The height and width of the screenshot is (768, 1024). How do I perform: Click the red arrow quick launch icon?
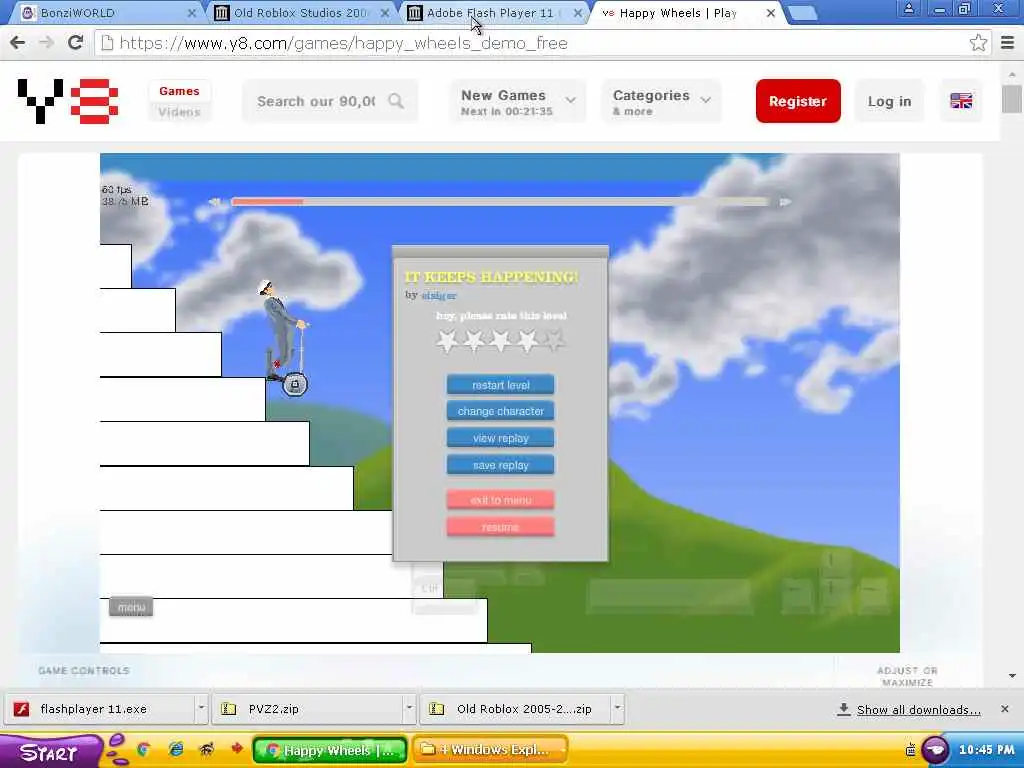click(x=237, y=748)
